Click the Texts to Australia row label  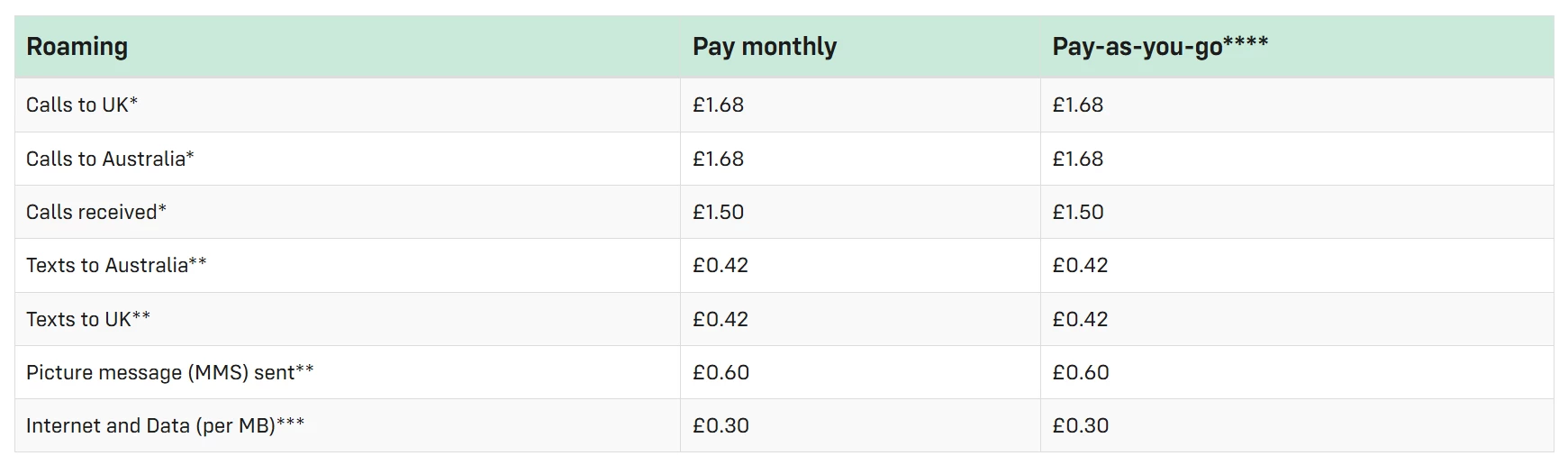coord(116,265)
